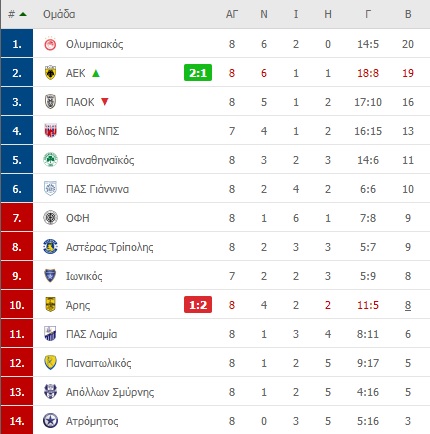
Task: Click the Ατρόμητος star emblem icon
Action: (x=50, y=421)
